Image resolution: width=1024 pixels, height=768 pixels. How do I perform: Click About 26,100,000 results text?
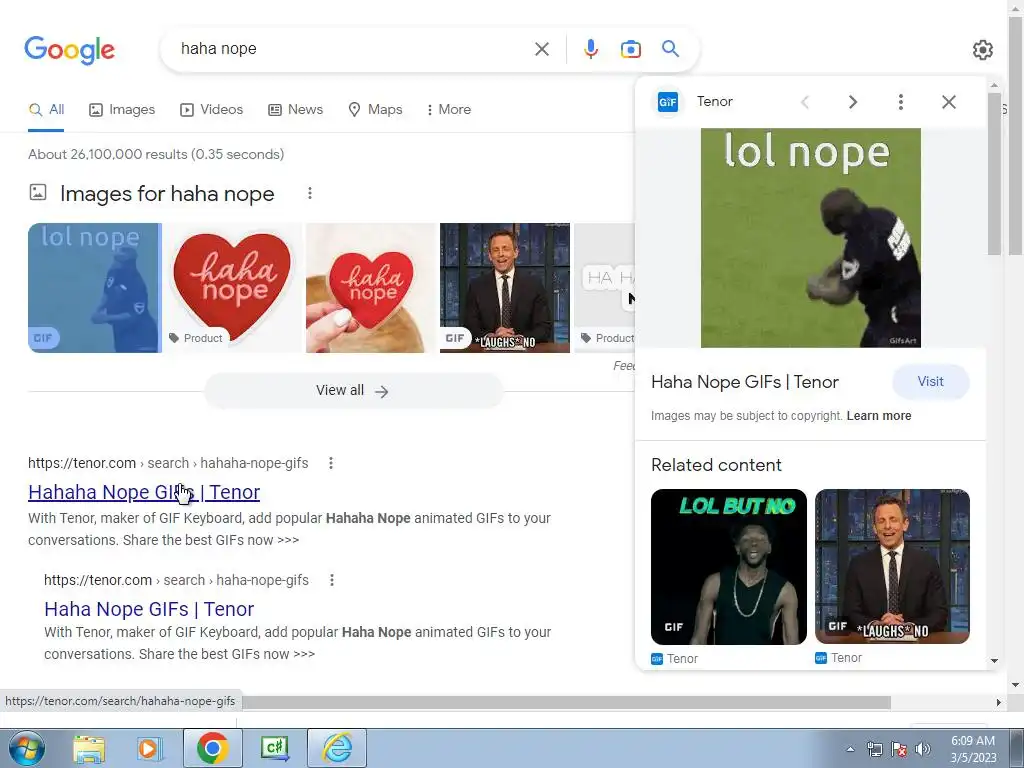(156, 155)
